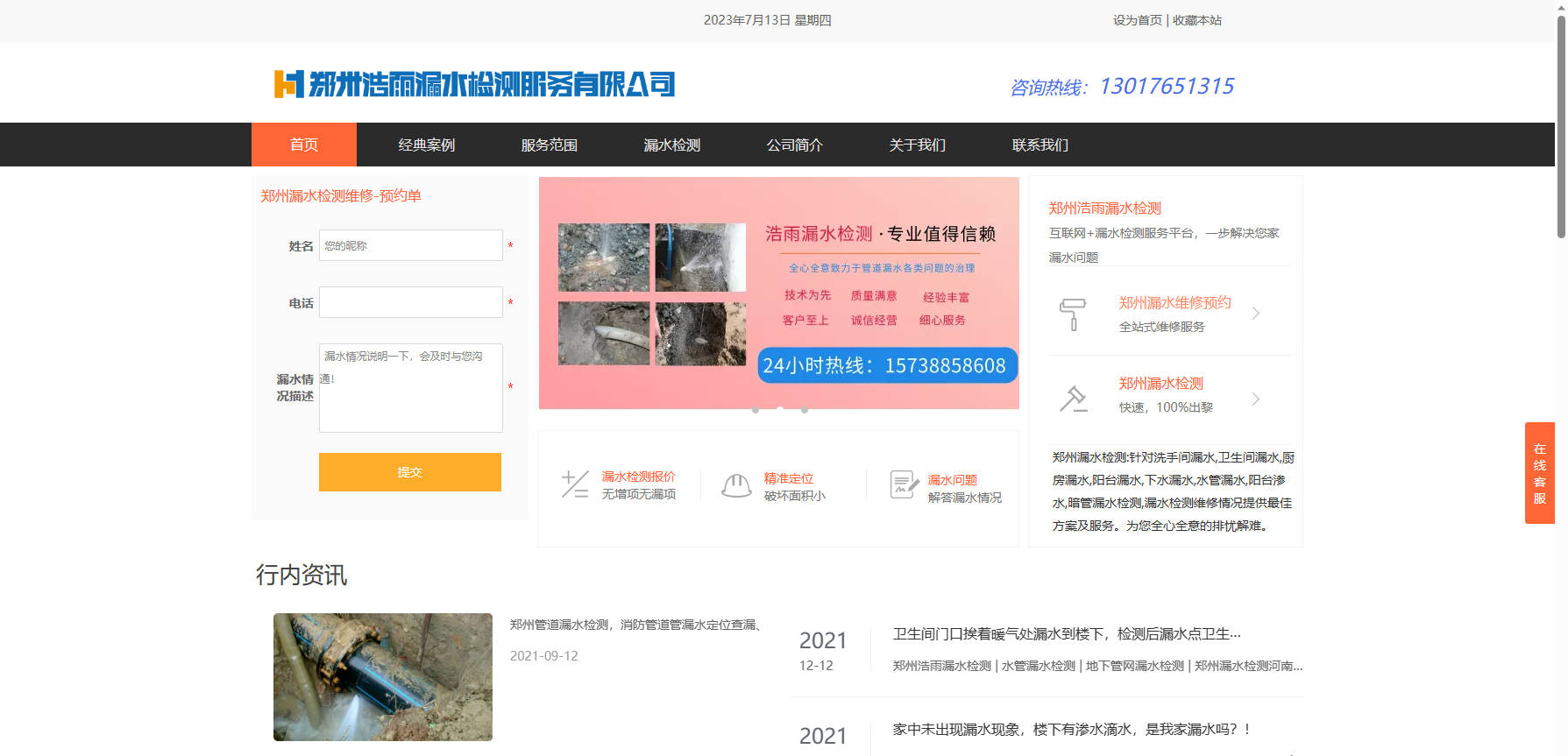Open 联系我们 from the navigation bar
This screenshot has height=756, width=1568.
1040,145
